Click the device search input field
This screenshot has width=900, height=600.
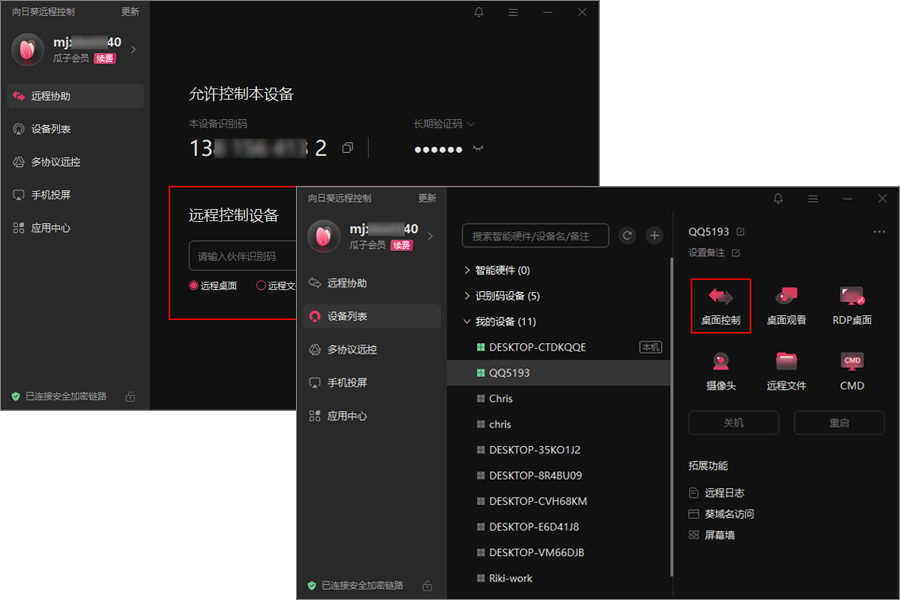(536, 236)
